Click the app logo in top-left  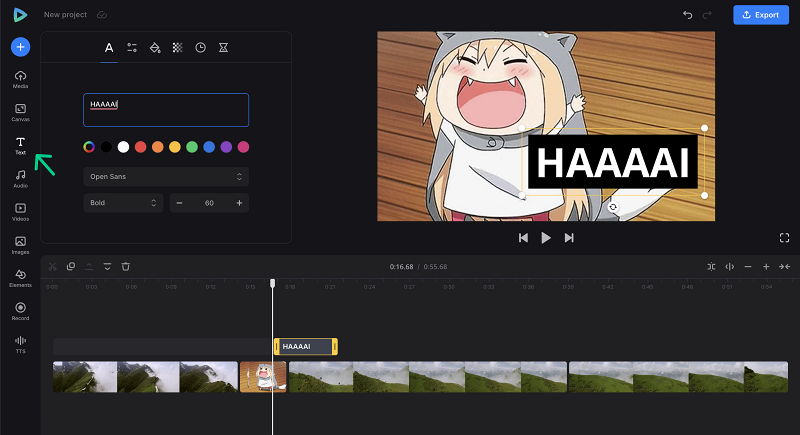click(20, 15)
